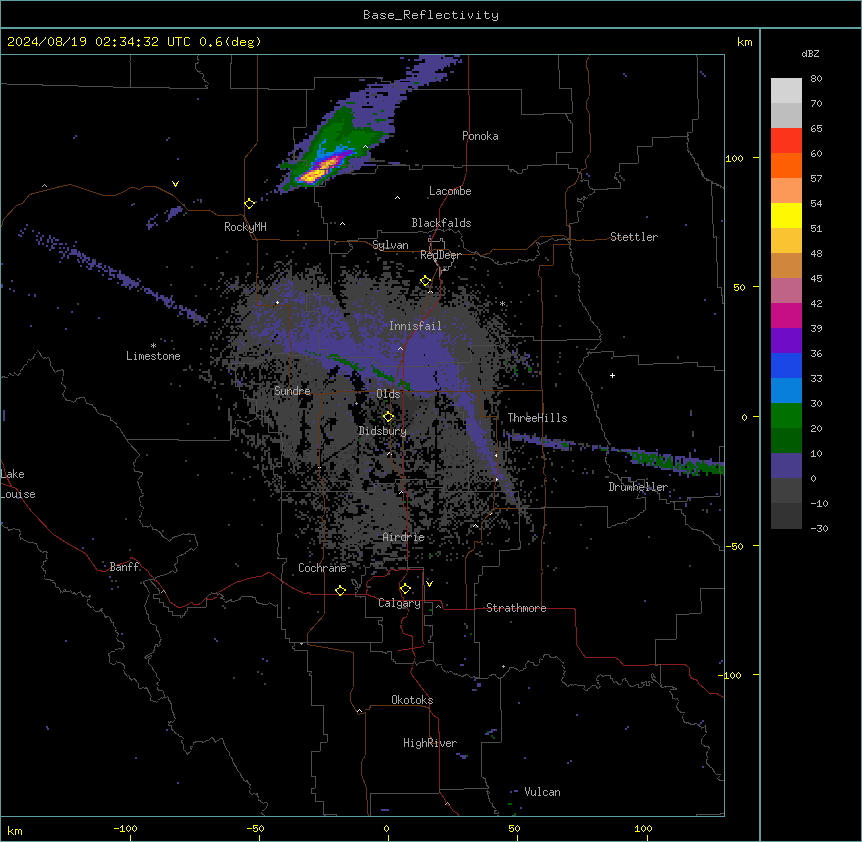
Task: Click the Calgary city label
Action: (x=399, y=603)
